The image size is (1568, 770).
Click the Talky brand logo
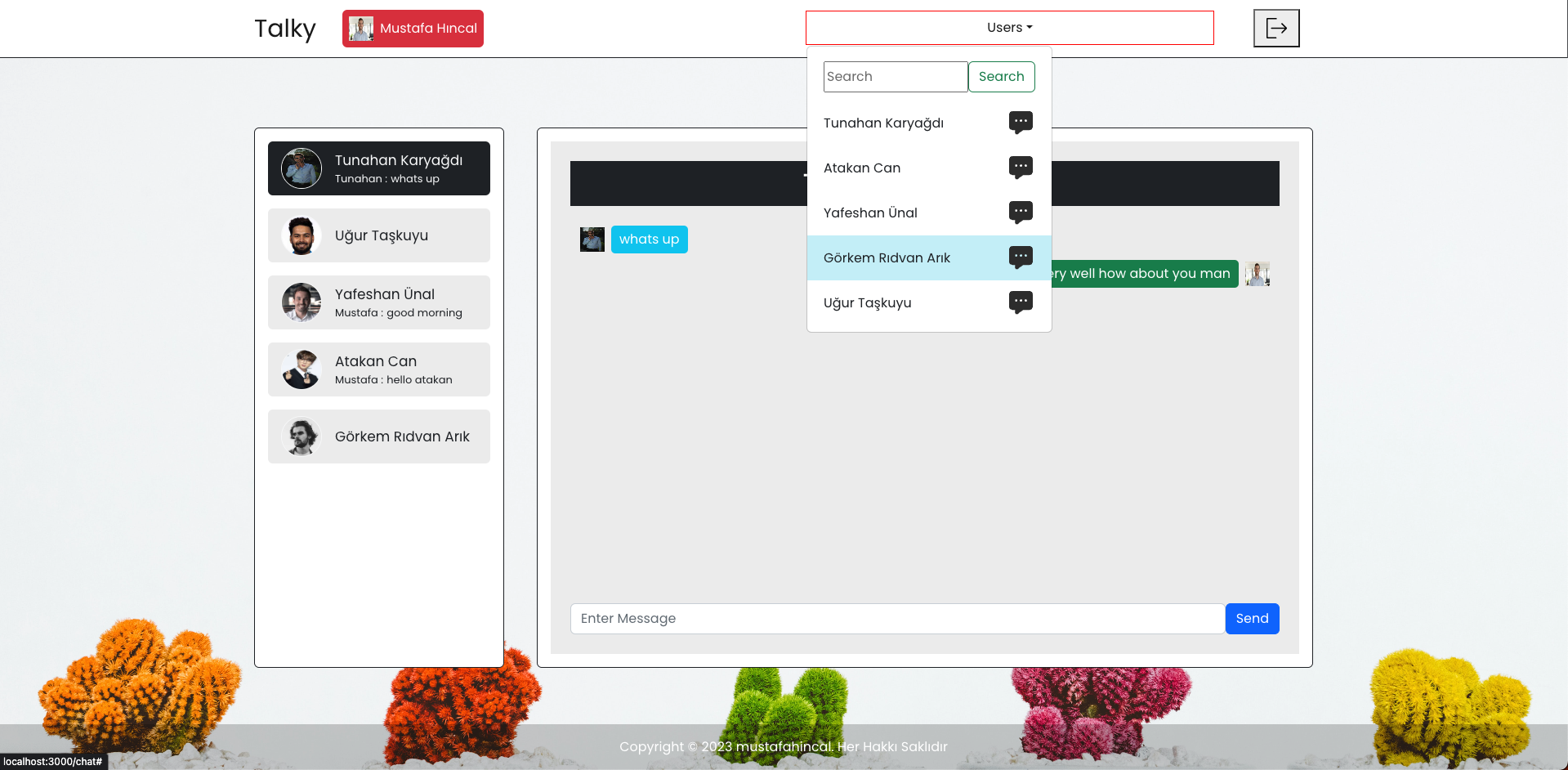[x=285, y=29]
